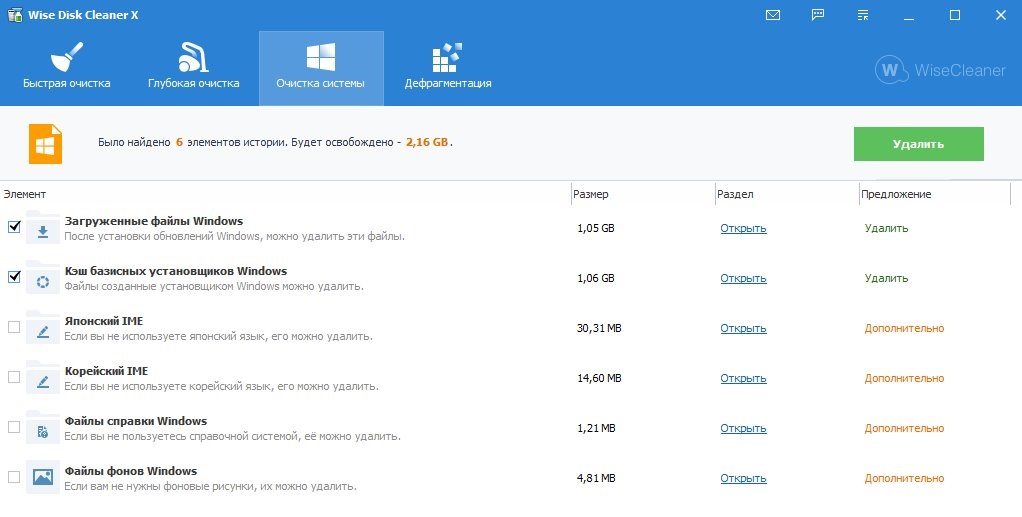Image resolution: width=1022 pixels, height=517 pixels.
Task: Select the Японский IME title text
Action: (x=104, y=321)
